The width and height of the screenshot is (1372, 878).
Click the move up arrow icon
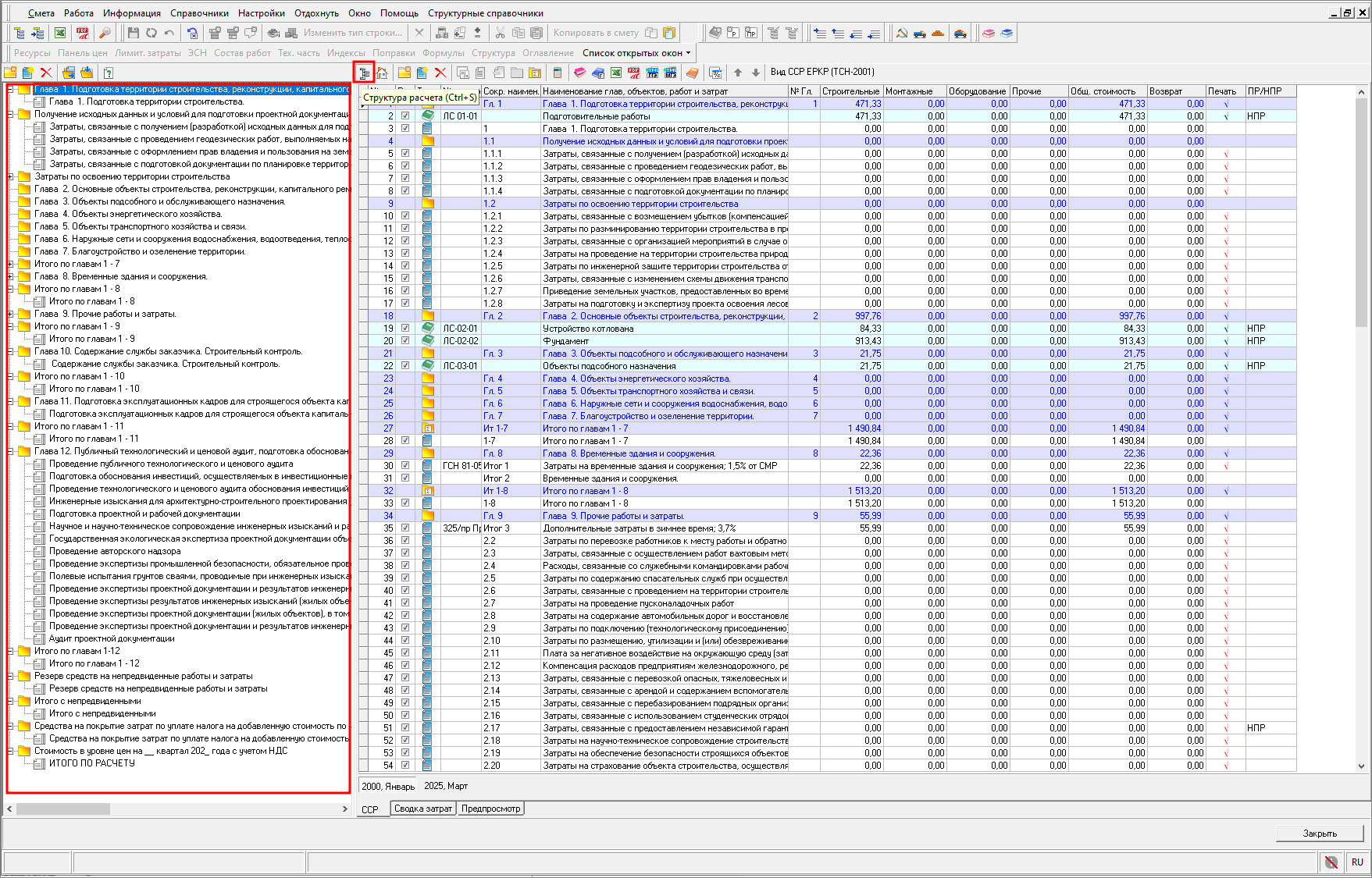click(738, 73)
